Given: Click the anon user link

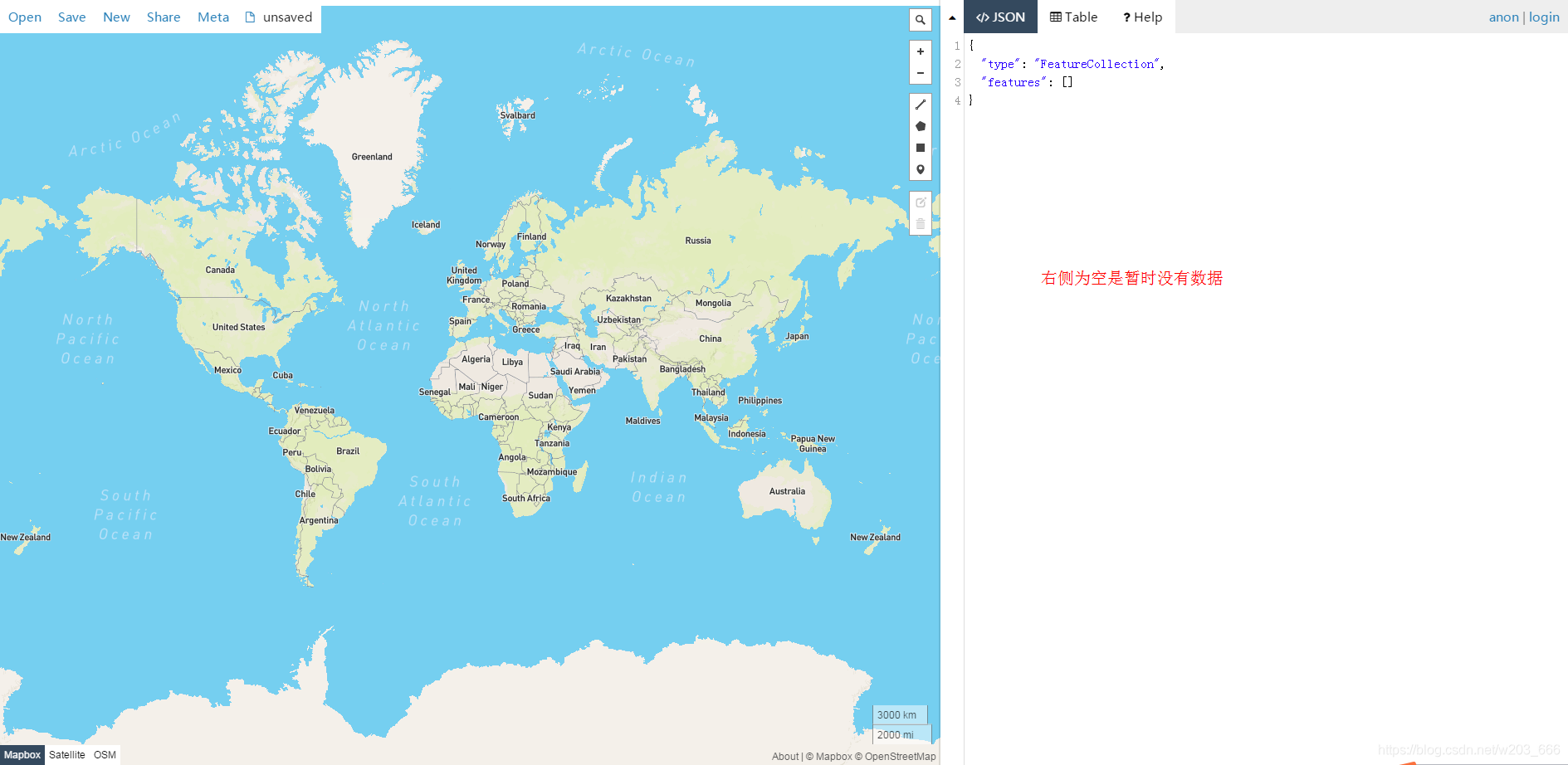Looking at the screenshot, I should coord(1503,17).
